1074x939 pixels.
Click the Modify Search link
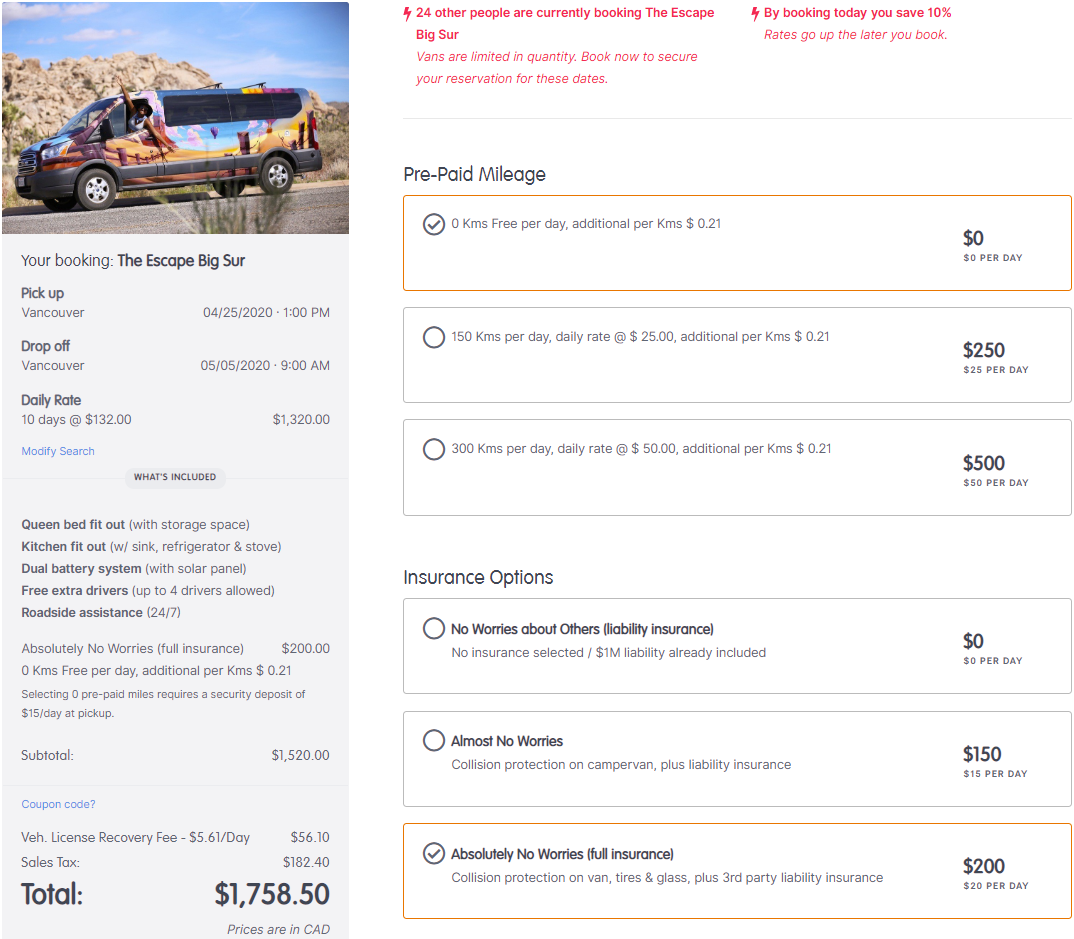[58, 451]
